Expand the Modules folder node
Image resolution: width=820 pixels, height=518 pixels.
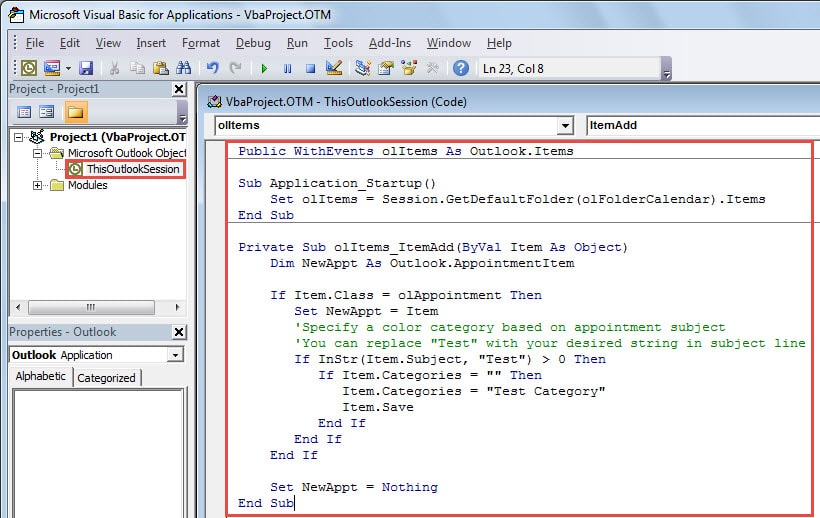pos(37,185)
